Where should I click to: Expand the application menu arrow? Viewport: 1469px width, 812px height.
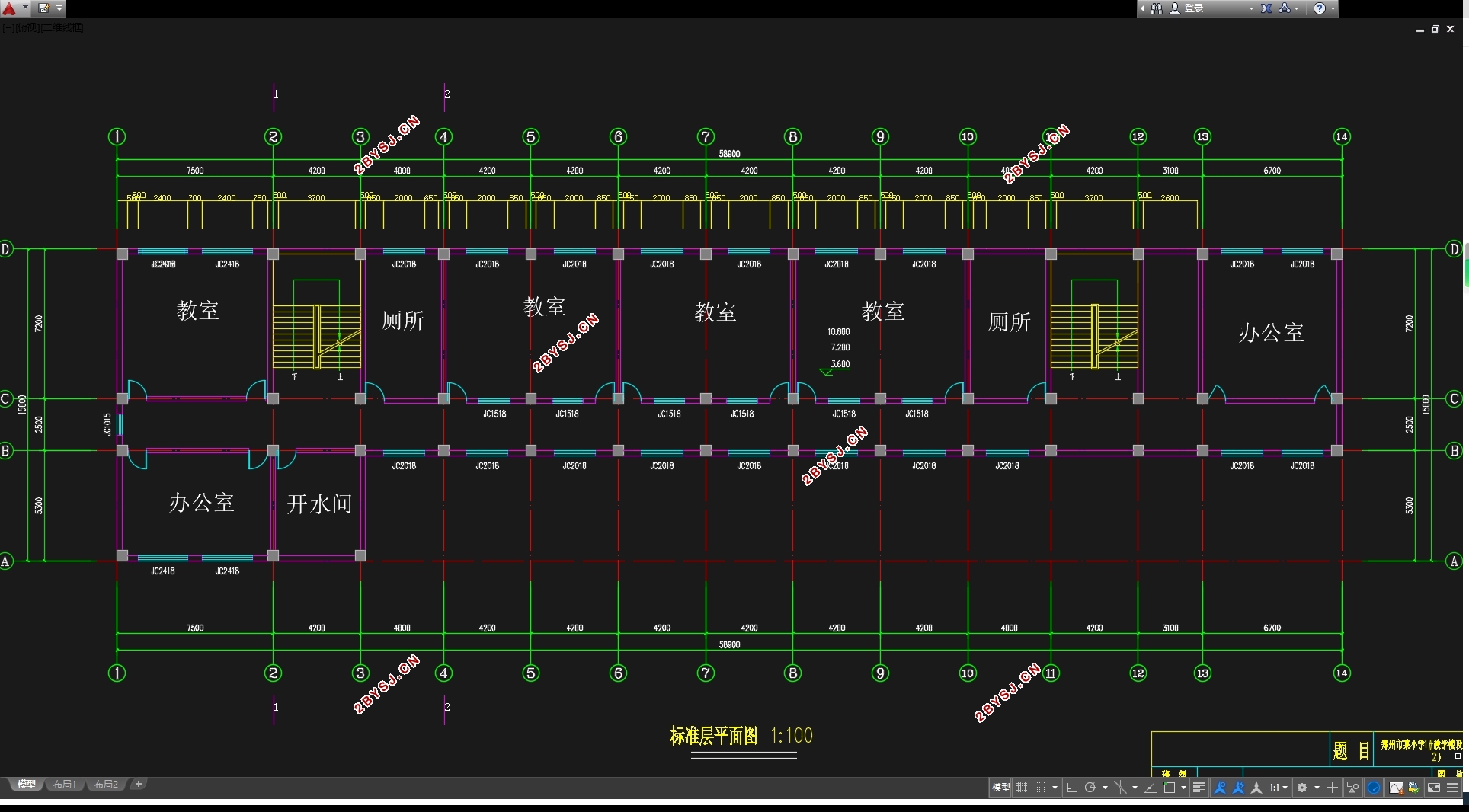coord(25,8)
